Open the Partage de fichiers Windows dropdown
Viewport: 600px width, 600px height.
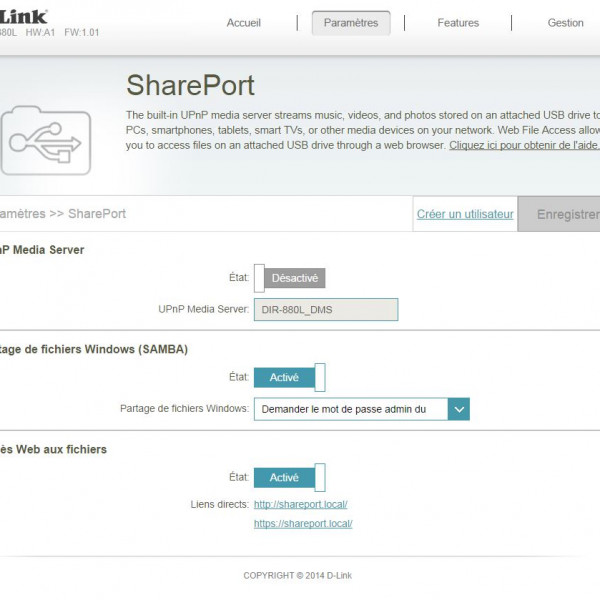[x=350, y=409]
